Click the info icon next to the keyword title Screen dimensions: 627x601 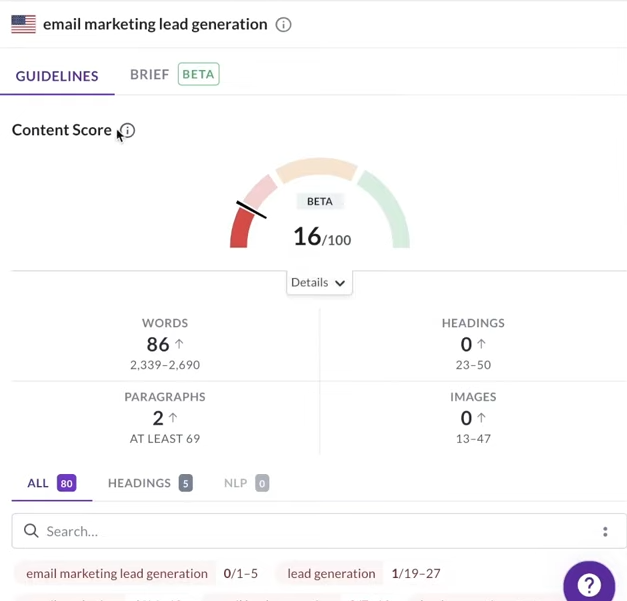283,25
